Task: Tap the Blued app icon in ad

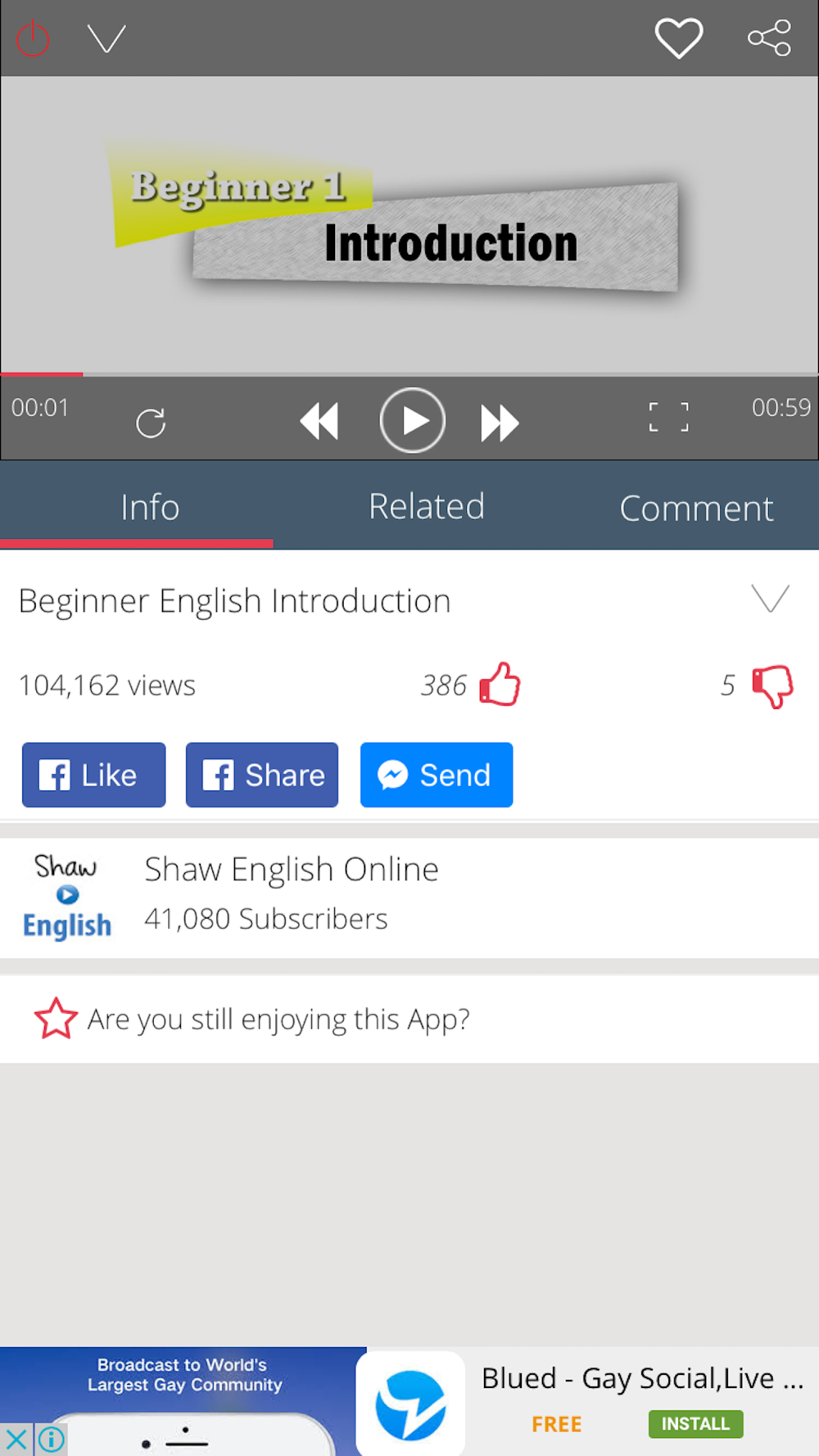Action: click(x=410, y=1404)
